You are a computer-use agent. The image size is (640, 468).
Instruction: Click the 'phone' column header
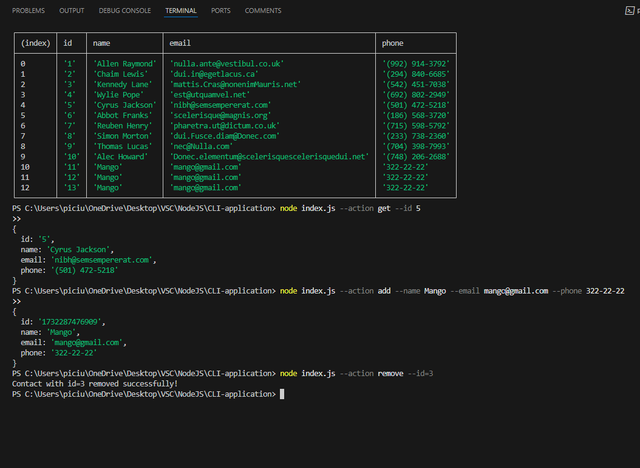click(392, 43)
